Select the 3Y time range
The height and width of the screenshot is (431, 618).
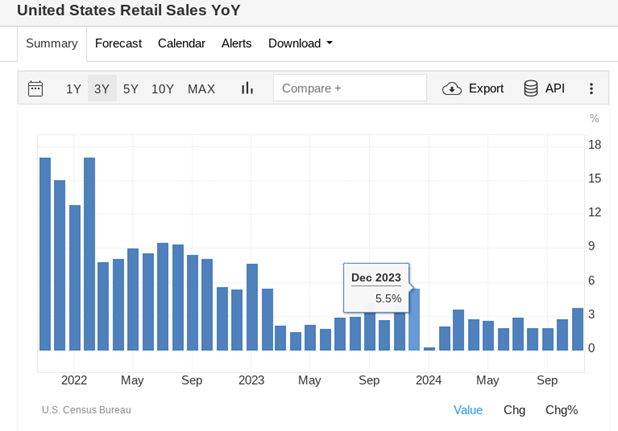102,89
